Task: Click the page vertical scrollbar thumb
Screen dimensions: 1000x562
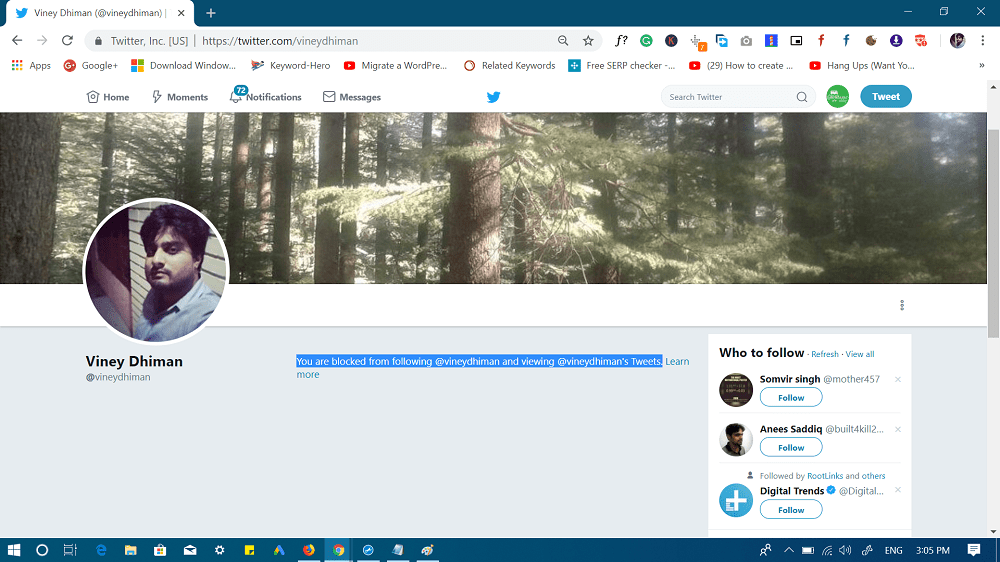Action: coord(993,233)
